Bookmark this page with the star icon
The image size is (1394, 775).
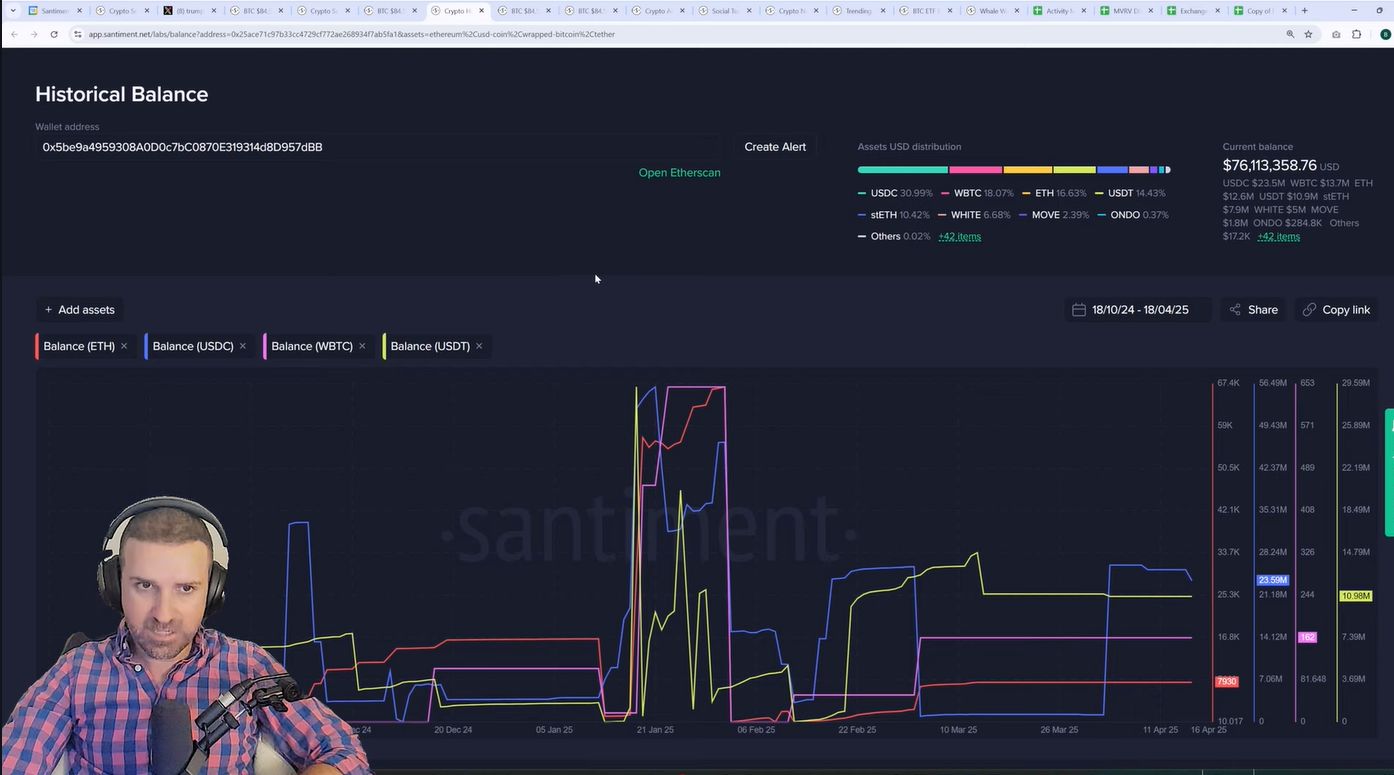[x=1308, y=34]
